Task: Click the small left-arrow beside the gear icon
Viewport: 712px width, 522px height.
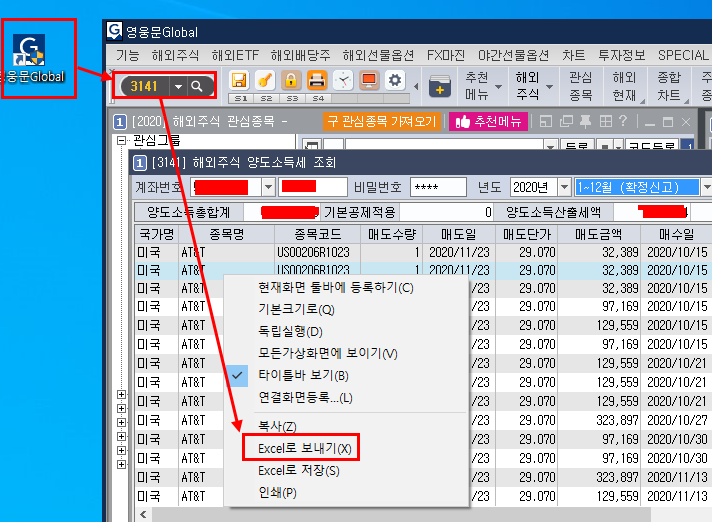Action: pyautogui.click(x=416, y=86)
